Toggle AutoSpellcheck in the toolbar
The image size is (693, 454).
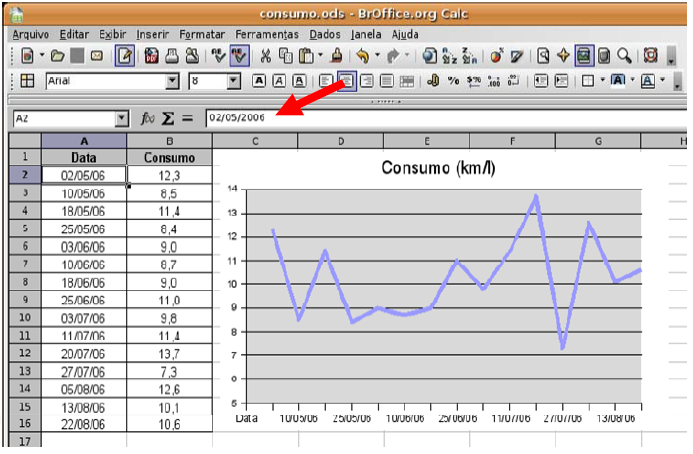click(240, 57)
